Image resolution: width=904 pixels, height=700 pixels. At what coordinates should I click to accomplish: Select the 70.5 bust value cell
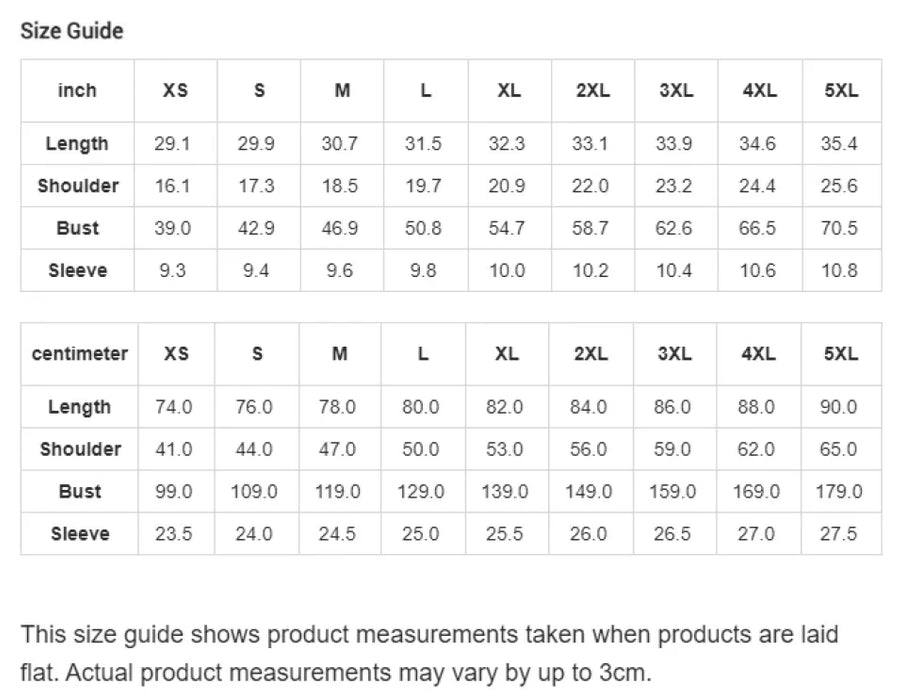pos(839,228)
